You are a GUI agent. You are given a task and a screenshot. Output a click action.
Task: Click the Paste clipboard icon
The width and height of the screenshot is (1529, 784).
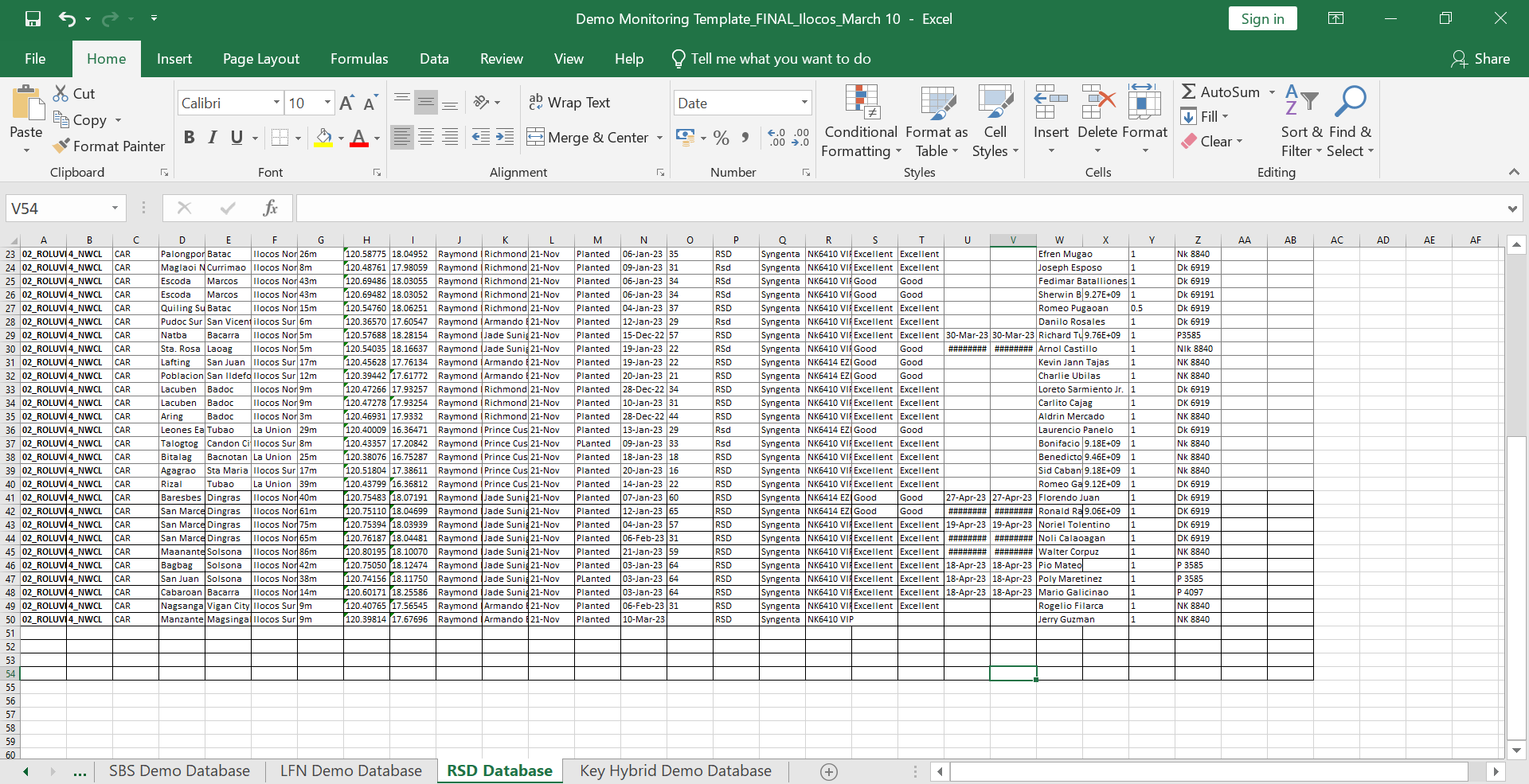[26, 103]
